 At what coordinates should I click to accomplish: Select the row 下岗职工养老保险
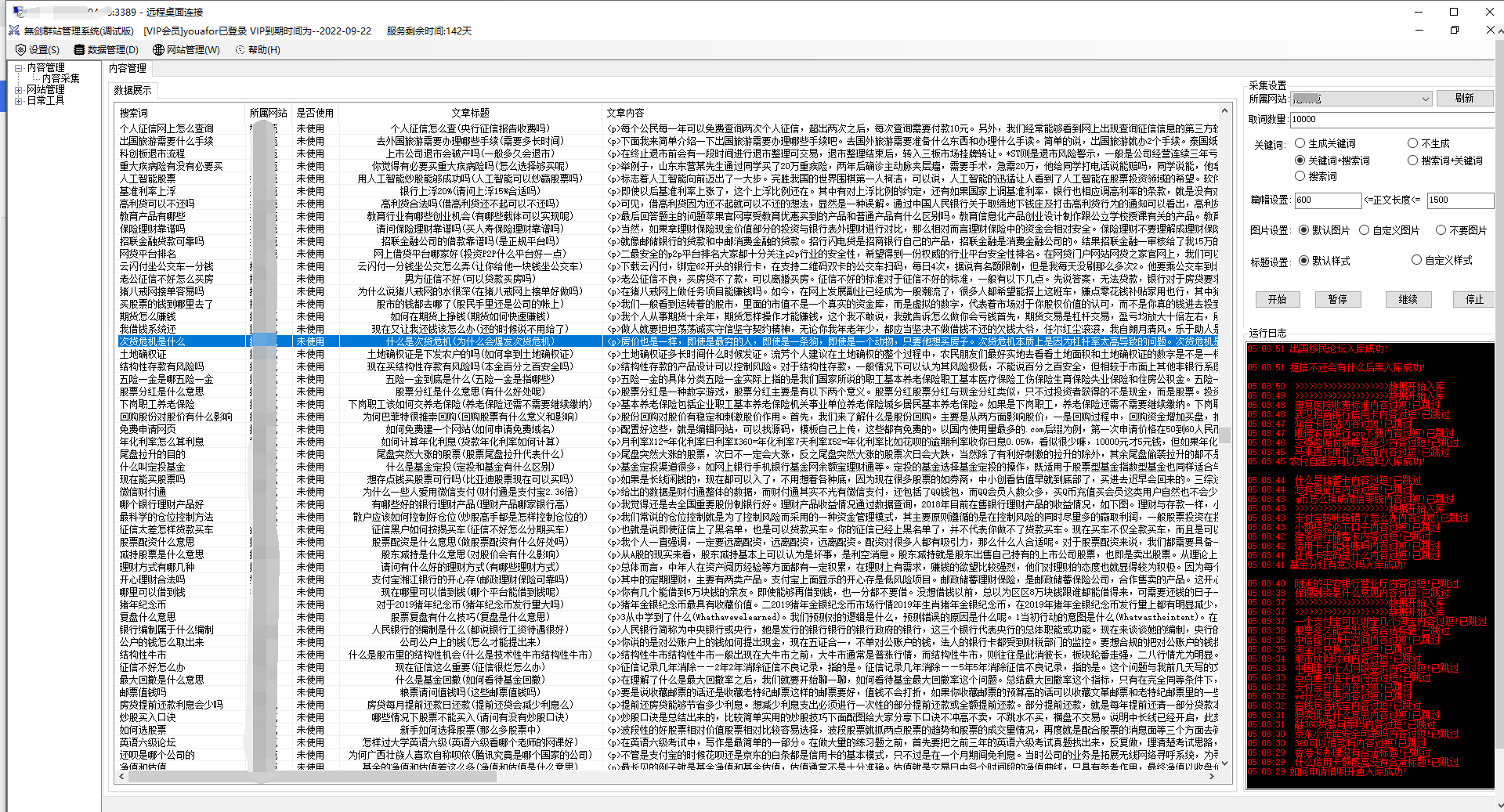point(666,404)
